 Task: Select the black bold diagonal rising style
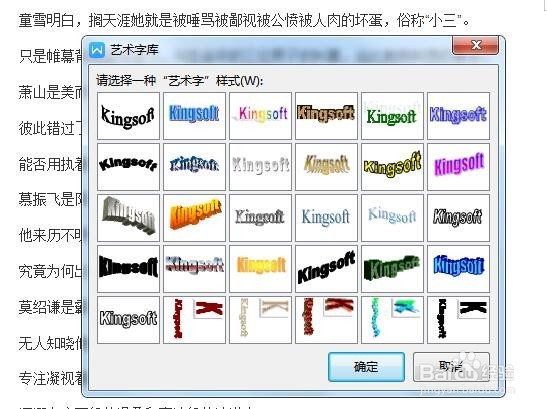(326, 268)
